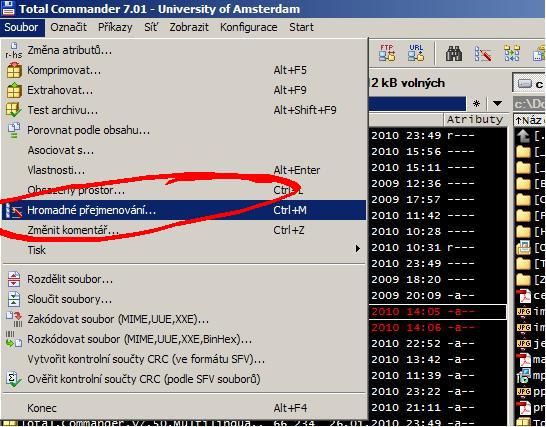The height and width of the screenshot is (427, 546).
Task: Click the right panel path bar c:\Do
Action: [x=529, y=103]
